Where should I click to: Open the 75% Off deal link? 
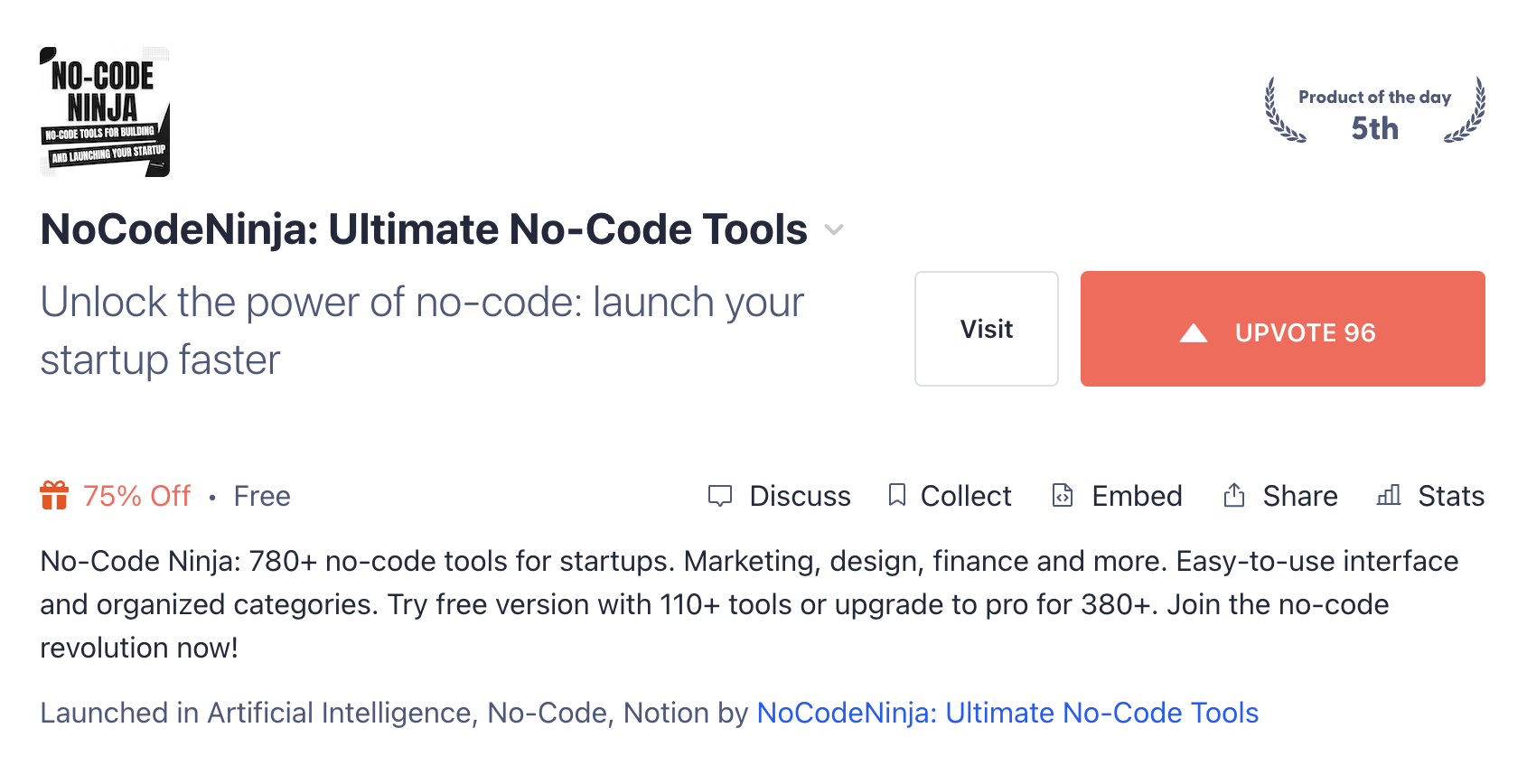click(136, 496)
